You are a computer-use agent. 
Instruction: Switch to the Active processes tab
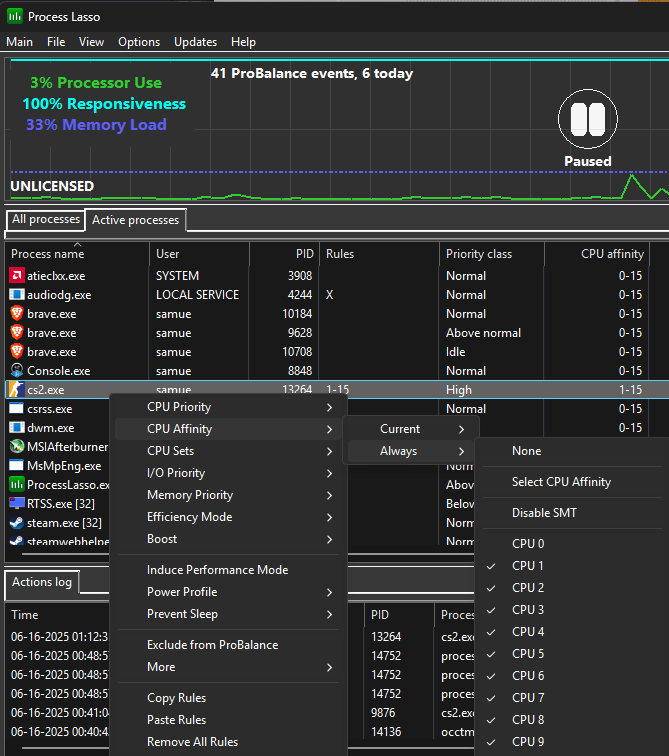[x=135, y=220]
